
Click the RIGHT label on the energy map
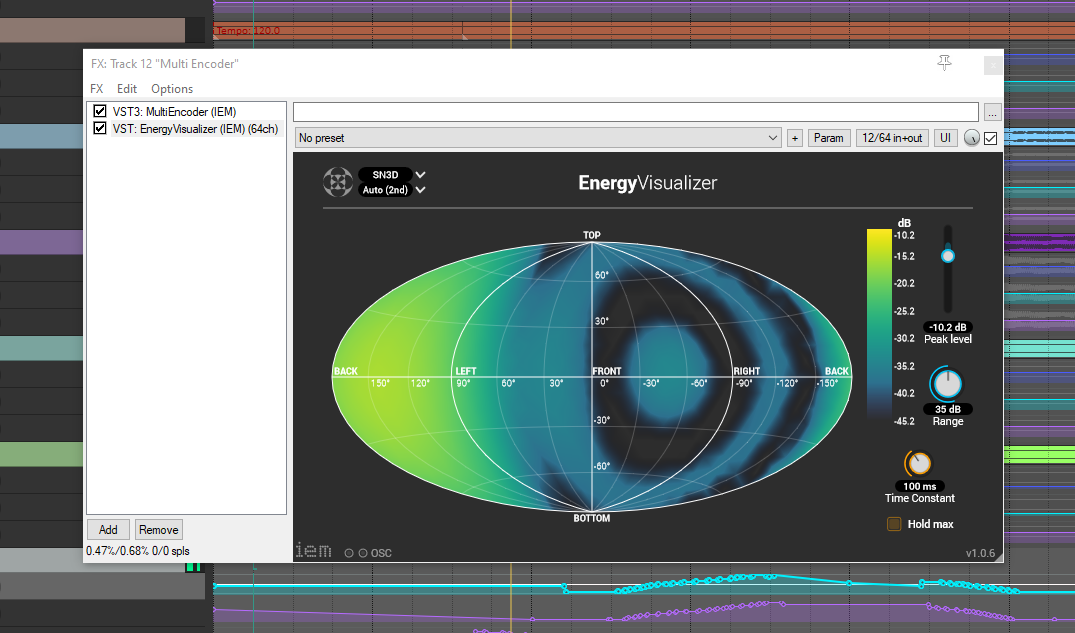point(747,371)
